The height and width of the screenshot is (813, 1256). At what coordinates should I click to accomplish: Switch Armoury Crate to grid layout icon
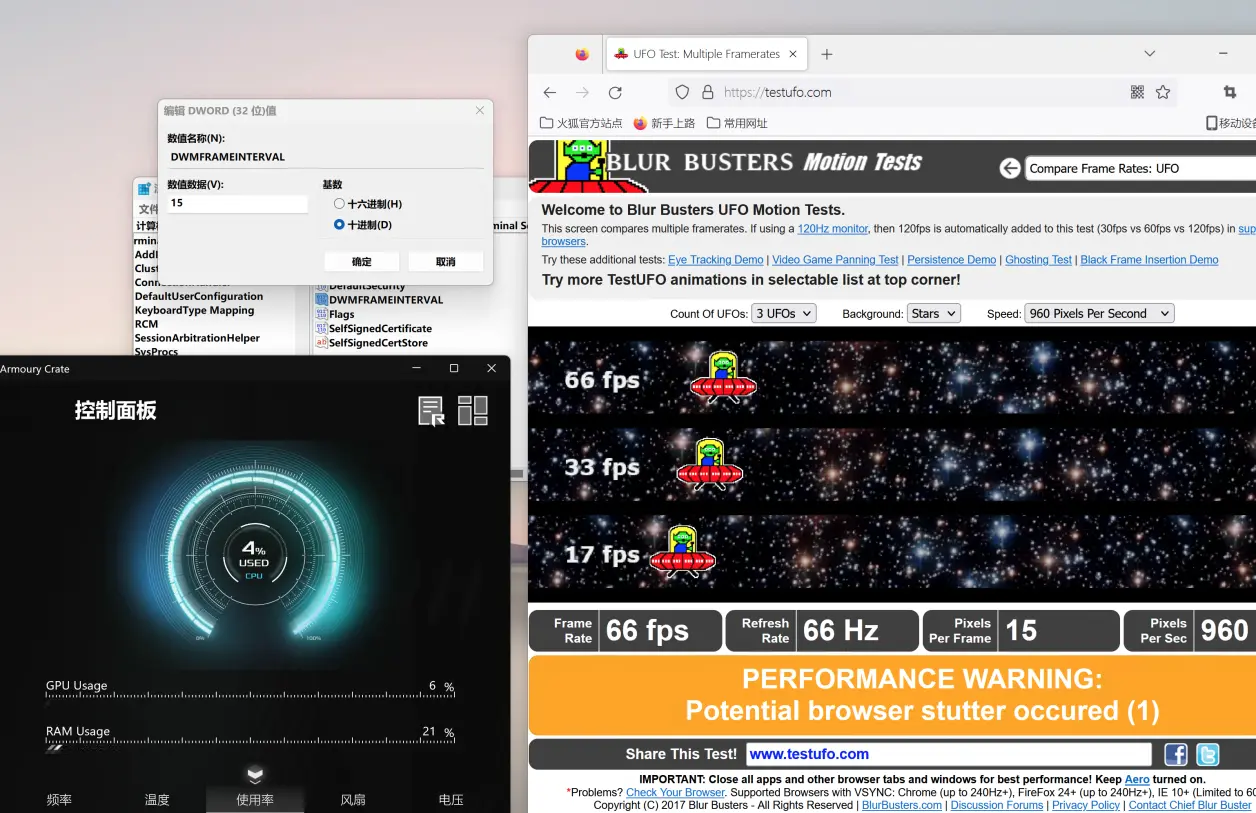coord(473,410)
